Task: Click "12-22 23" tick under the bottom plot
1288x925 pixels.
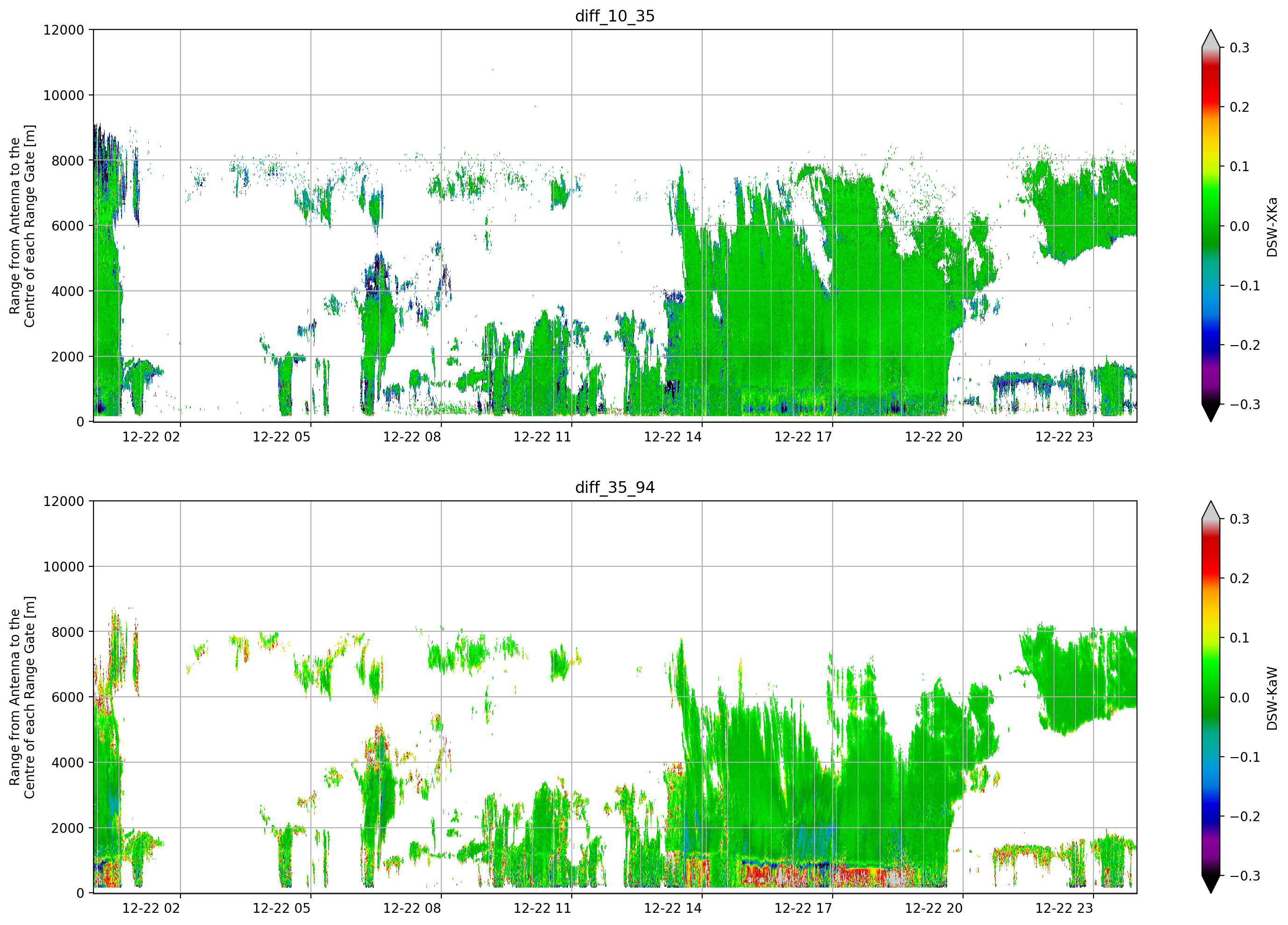Action: 1064,908
